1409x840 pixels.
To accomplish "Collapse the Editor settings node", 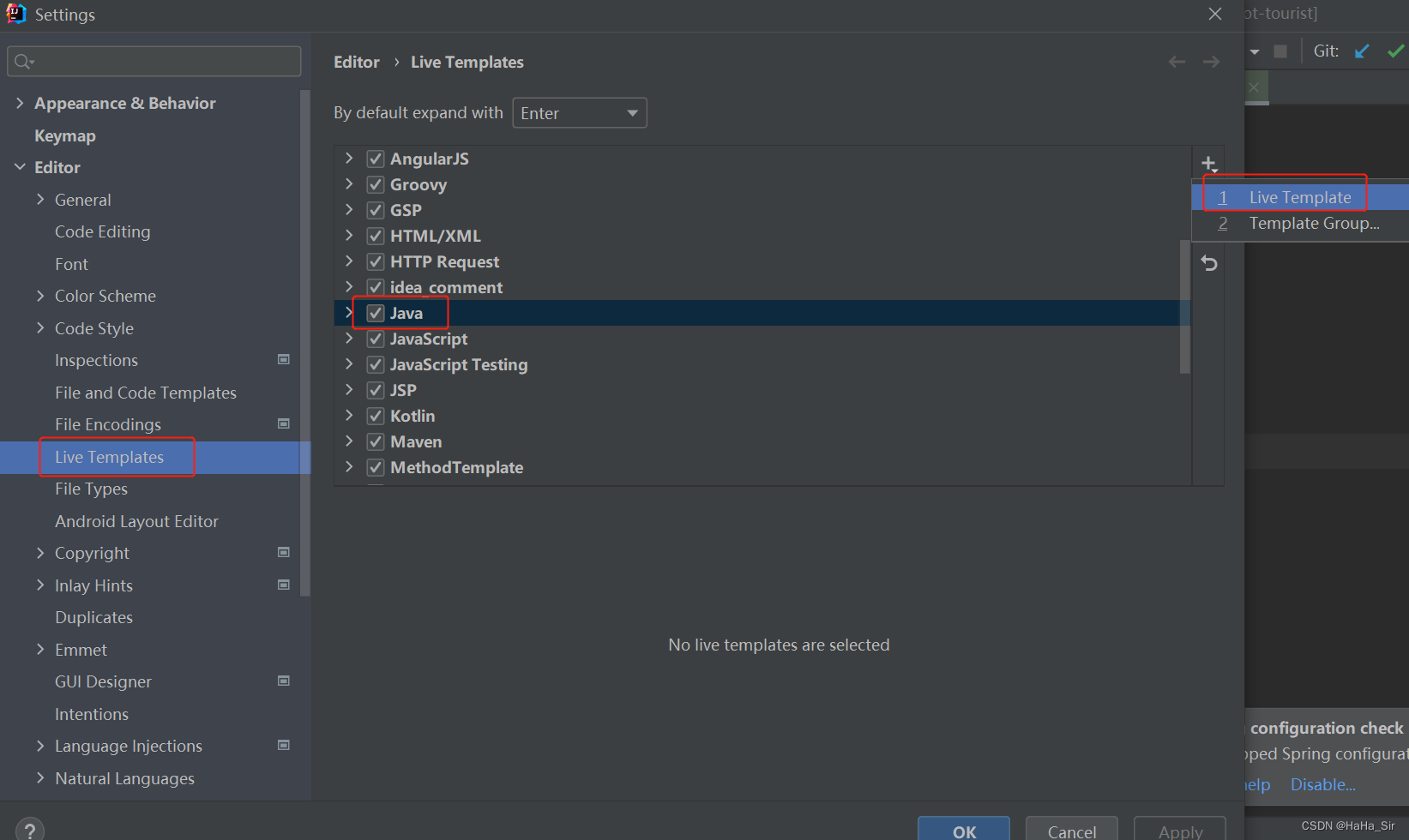I will tap(20, 167).
